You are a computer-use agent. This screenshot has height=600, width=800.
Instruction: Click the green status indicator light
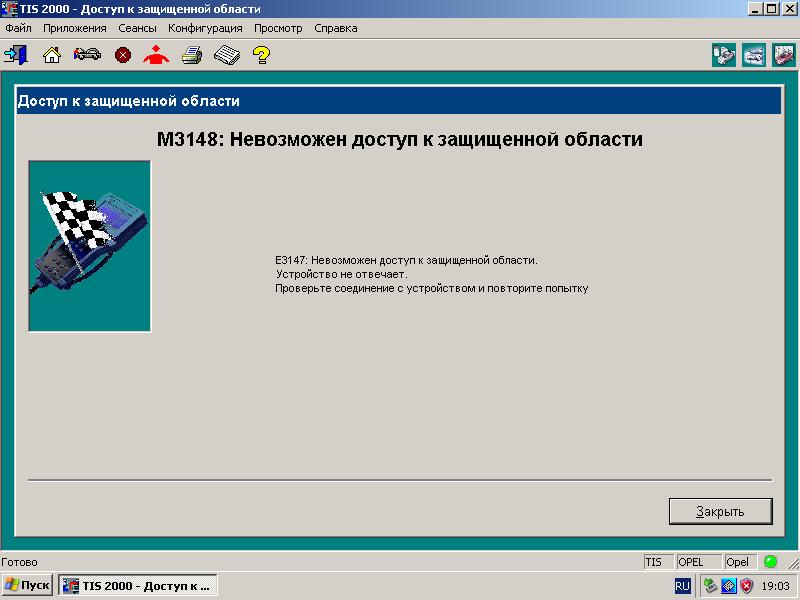coord(770,562)
